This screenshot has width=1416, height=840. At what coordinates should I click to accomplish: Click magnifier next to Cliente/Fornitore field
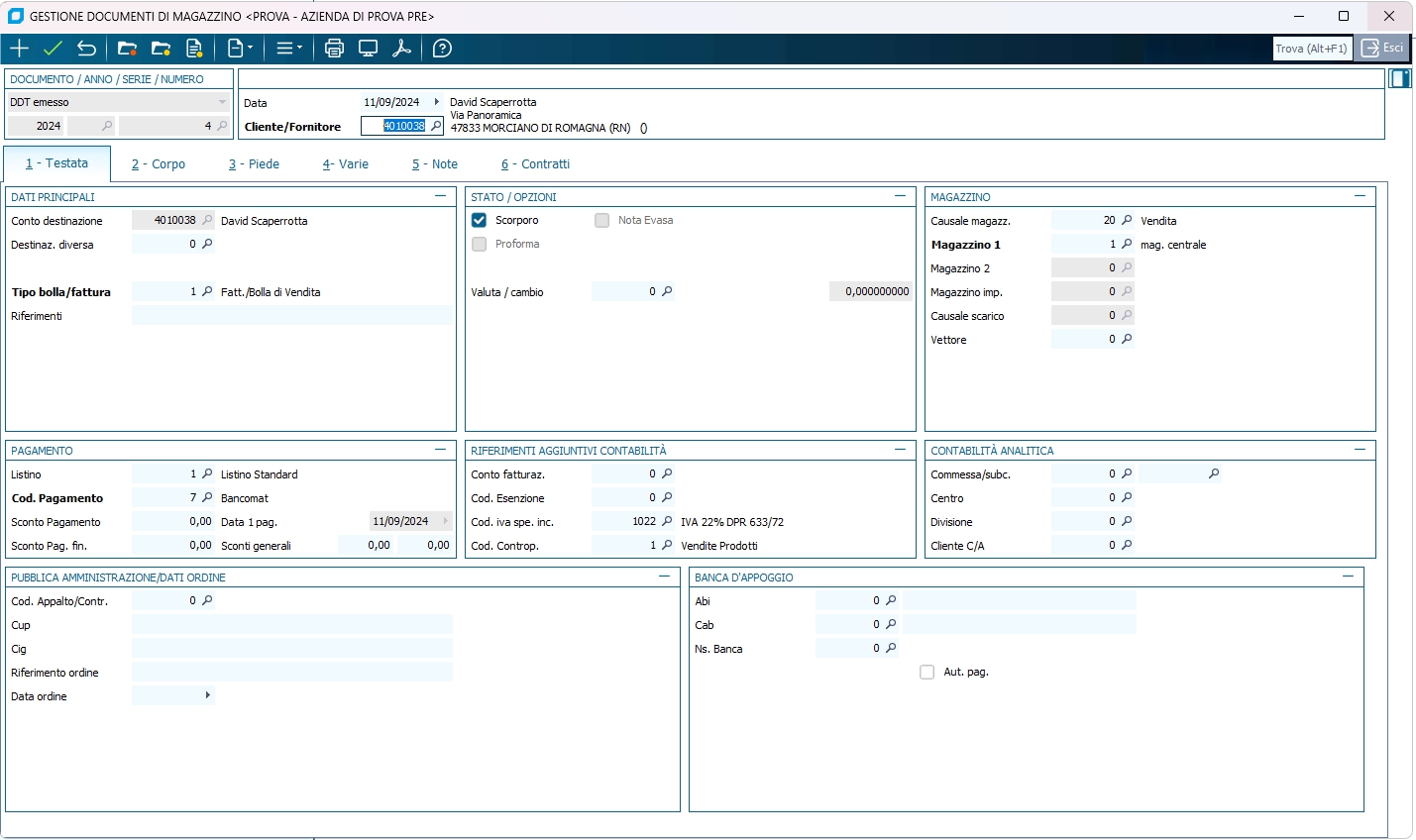[x=436, y=126]
